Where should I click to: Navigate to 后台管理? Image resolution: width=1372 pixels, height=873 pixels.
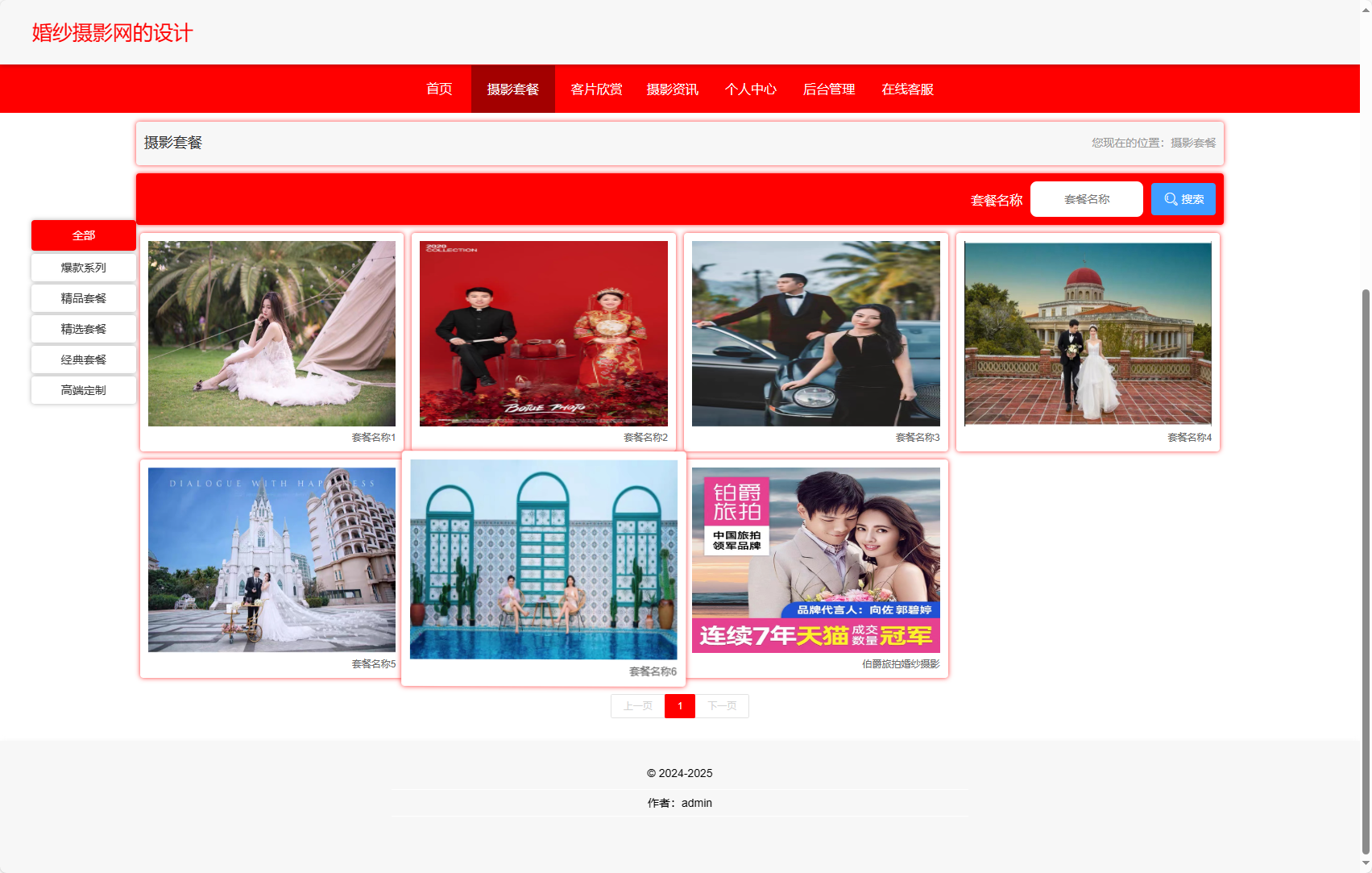click(x=829, y=89)
